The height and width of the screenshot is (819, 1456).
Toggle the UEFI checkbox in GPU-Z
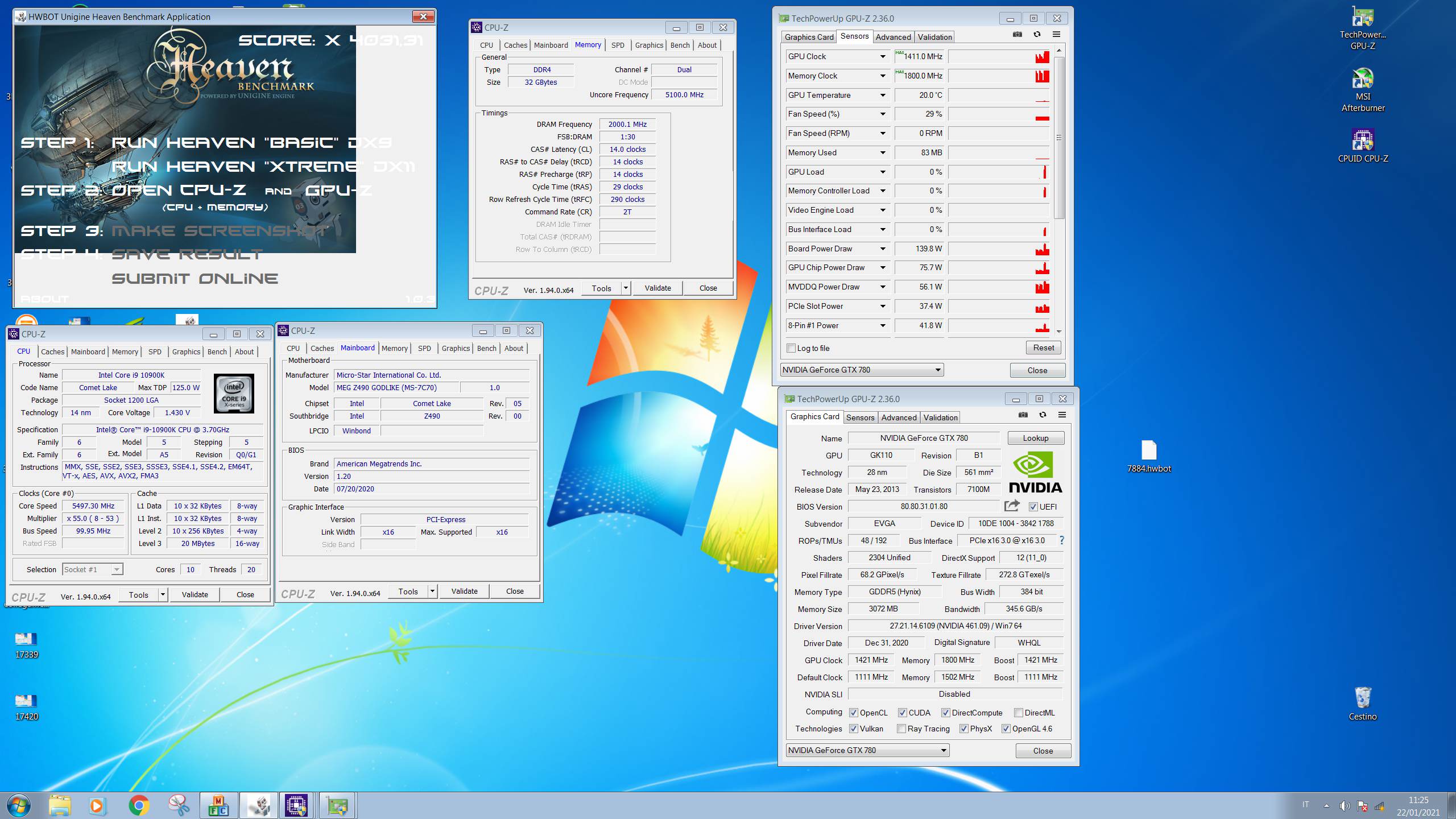point(1033,507)
